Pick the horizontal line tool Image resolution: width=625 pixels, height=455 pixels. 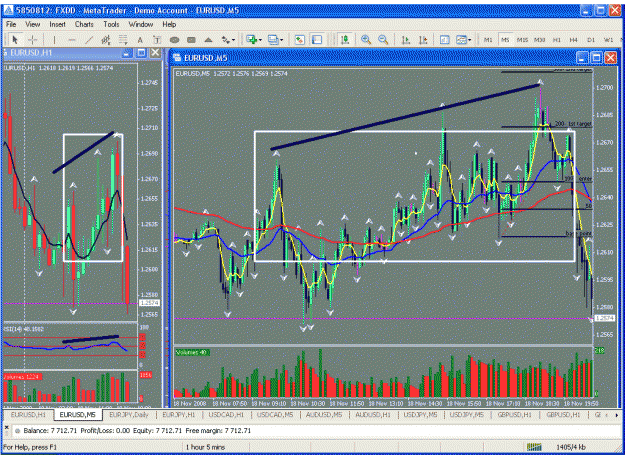(x=72, y=40)
